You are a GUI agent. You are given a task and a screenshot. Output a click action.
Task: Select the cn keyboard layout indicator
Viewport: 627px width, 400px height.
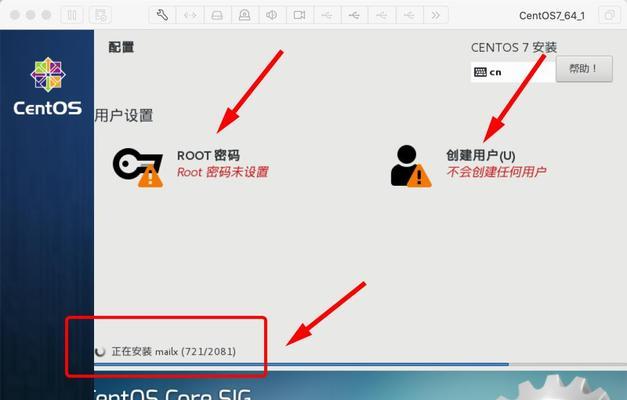(x=513, y=72)
